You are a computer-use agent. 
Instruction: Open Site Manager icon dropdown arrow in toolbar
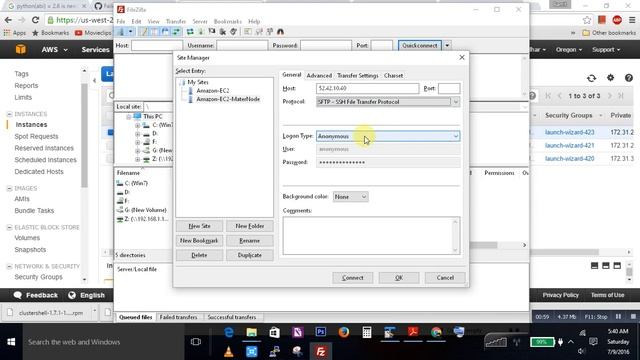coord(130,32)
